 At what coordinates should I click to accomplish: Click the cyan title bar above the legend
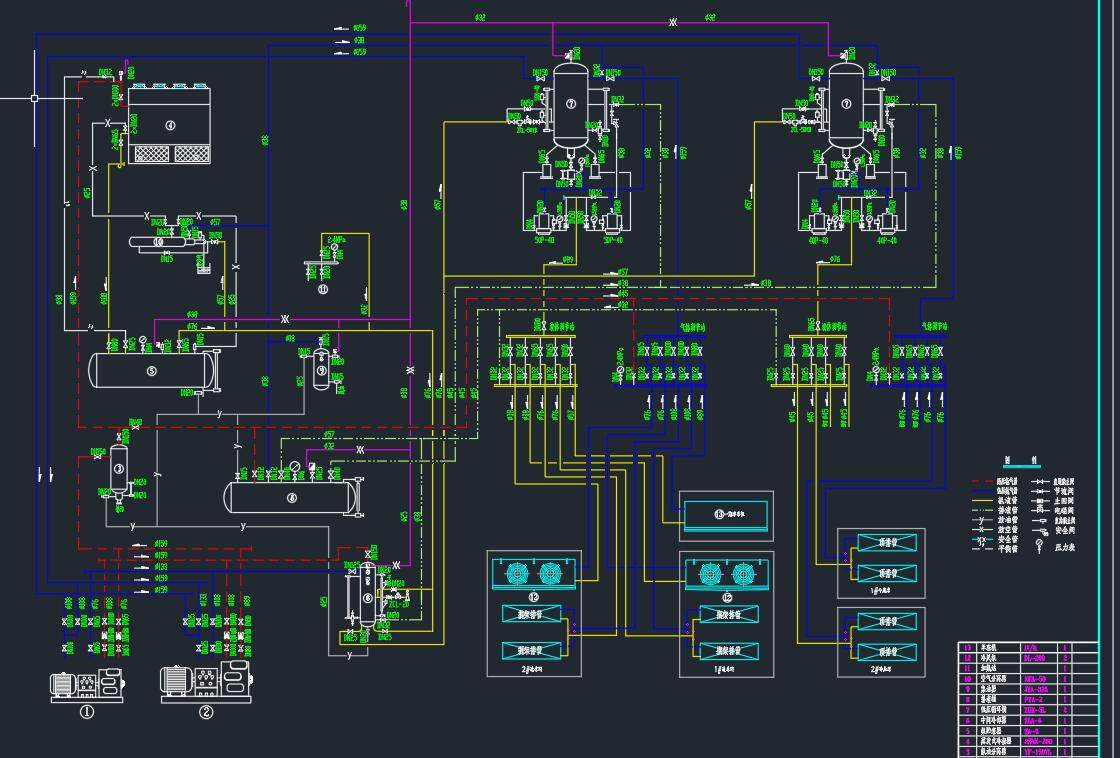[x=1022, y=466]
